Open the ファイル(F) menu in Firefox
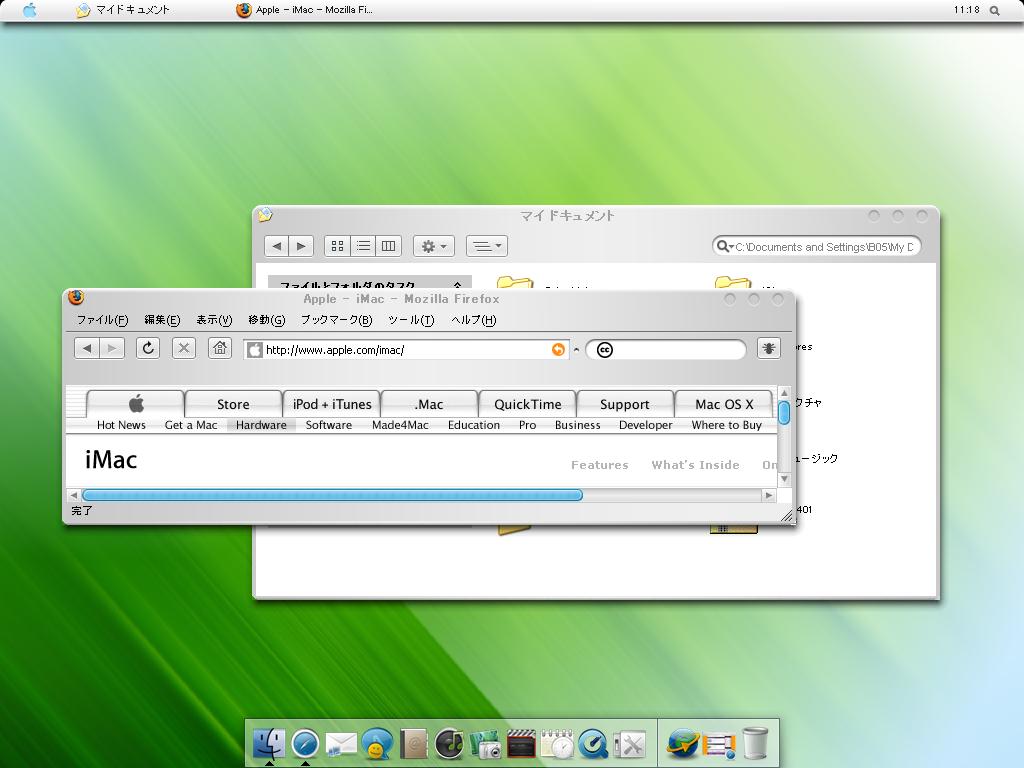 (103, 320)
